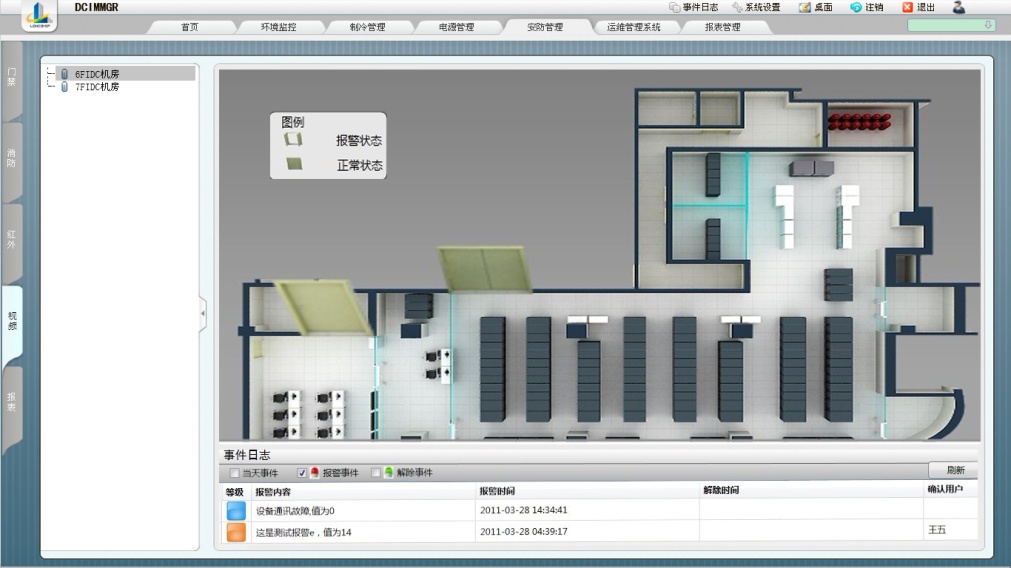
Task: Click the 刷新 refresh button
Action: [955, 470]
